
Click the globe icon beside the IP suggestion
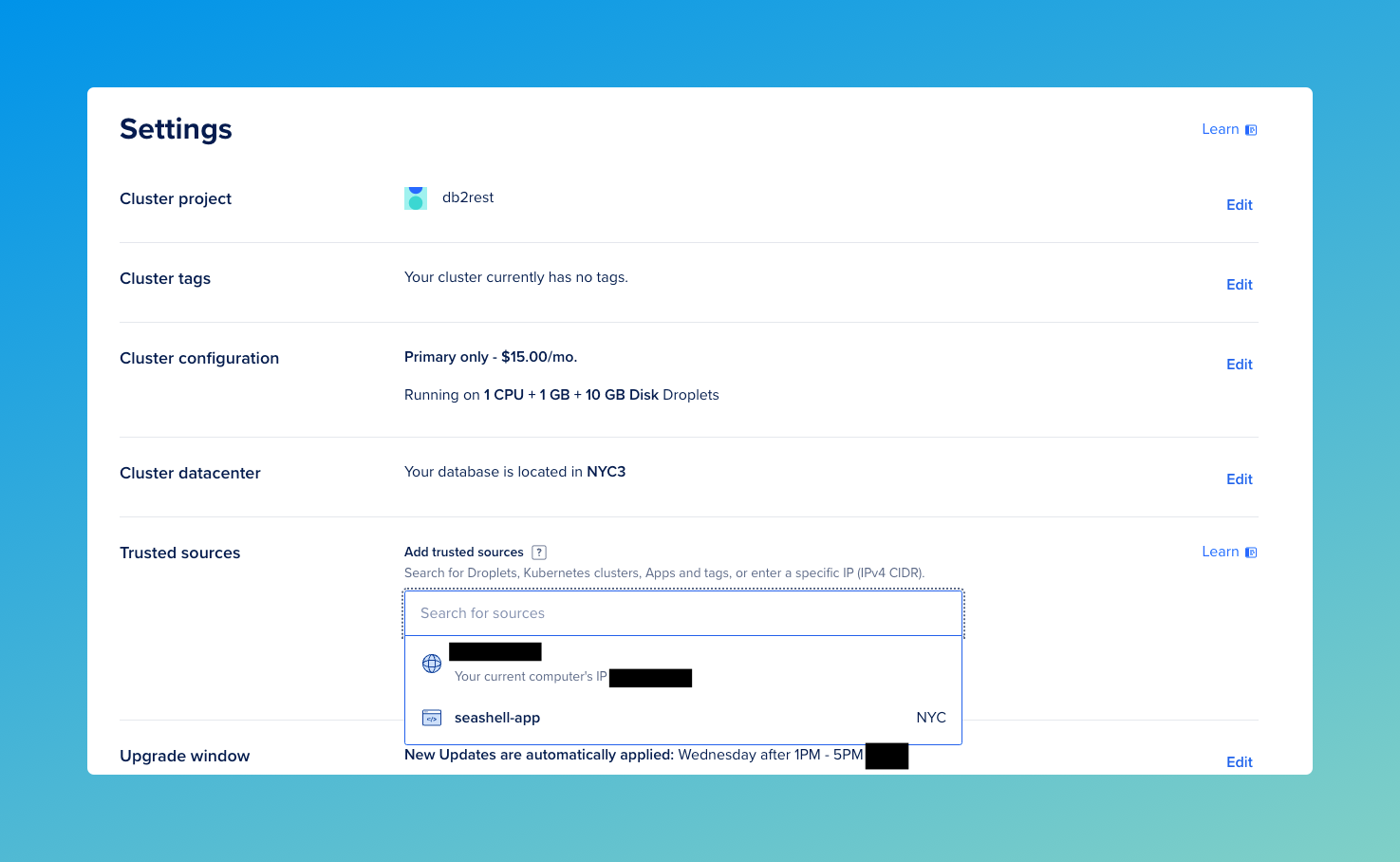(432, 664)
